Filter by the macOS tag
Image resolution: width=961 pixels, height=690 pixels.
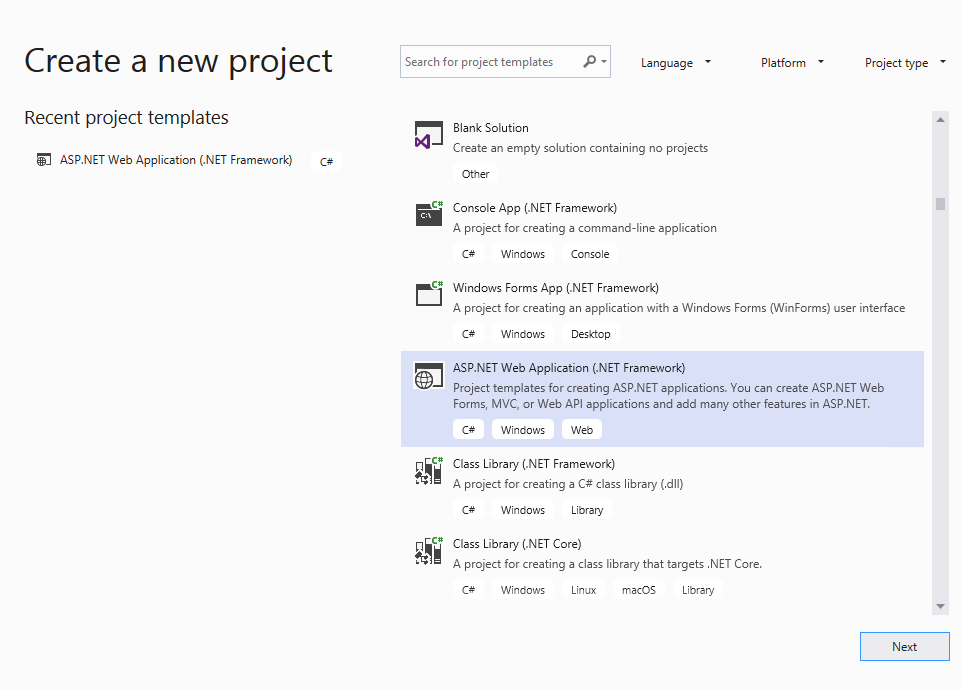pyautogui.click(x=638, y=589)
